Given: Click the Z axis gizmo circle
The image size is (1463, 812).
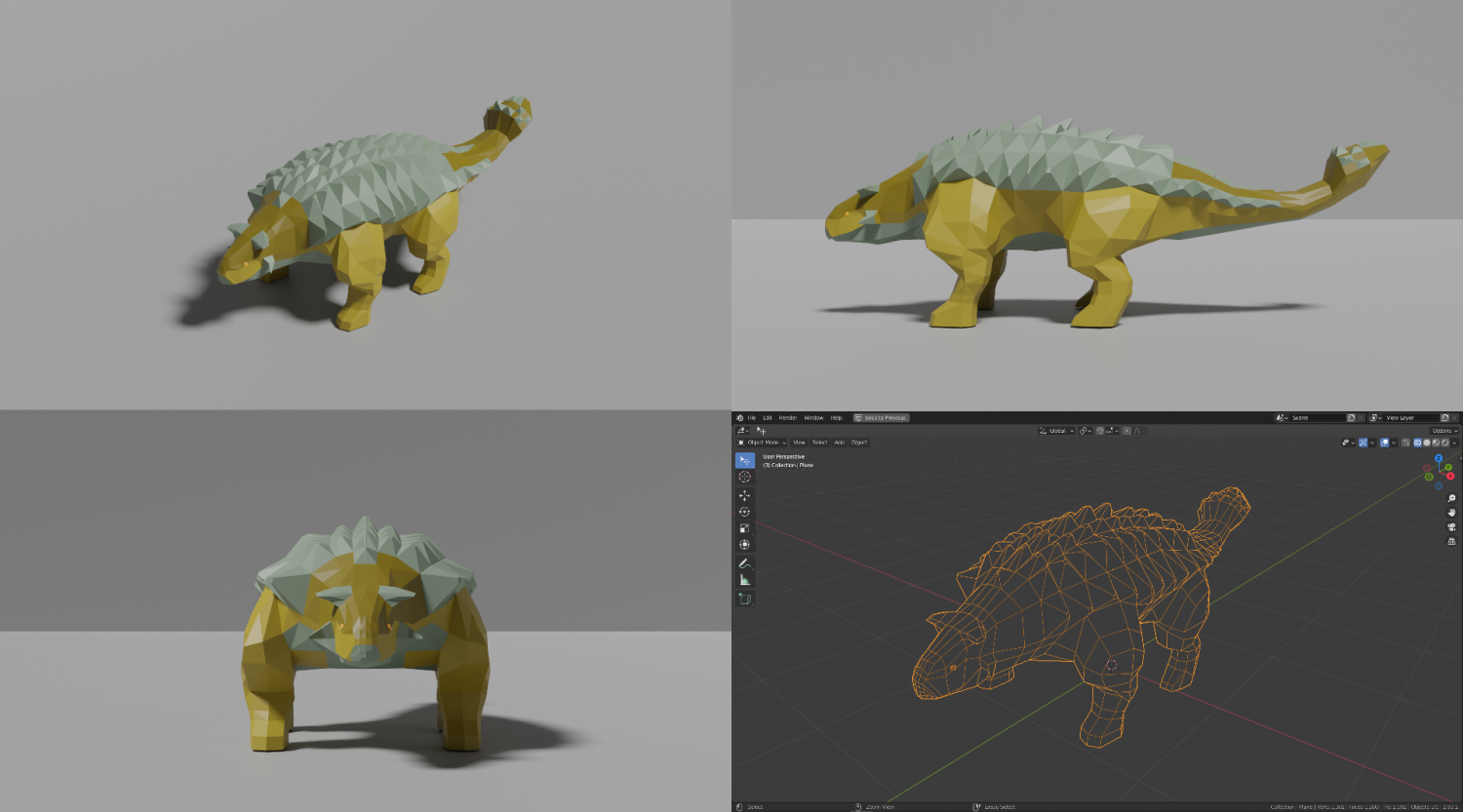Looking at the screenshot, I should click(x=1439, y=458).
